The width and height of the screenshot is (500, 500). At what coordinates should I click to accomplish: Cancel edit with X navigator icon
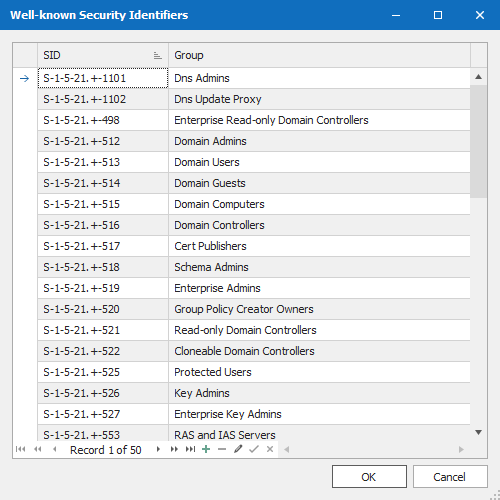coord(270,449)
